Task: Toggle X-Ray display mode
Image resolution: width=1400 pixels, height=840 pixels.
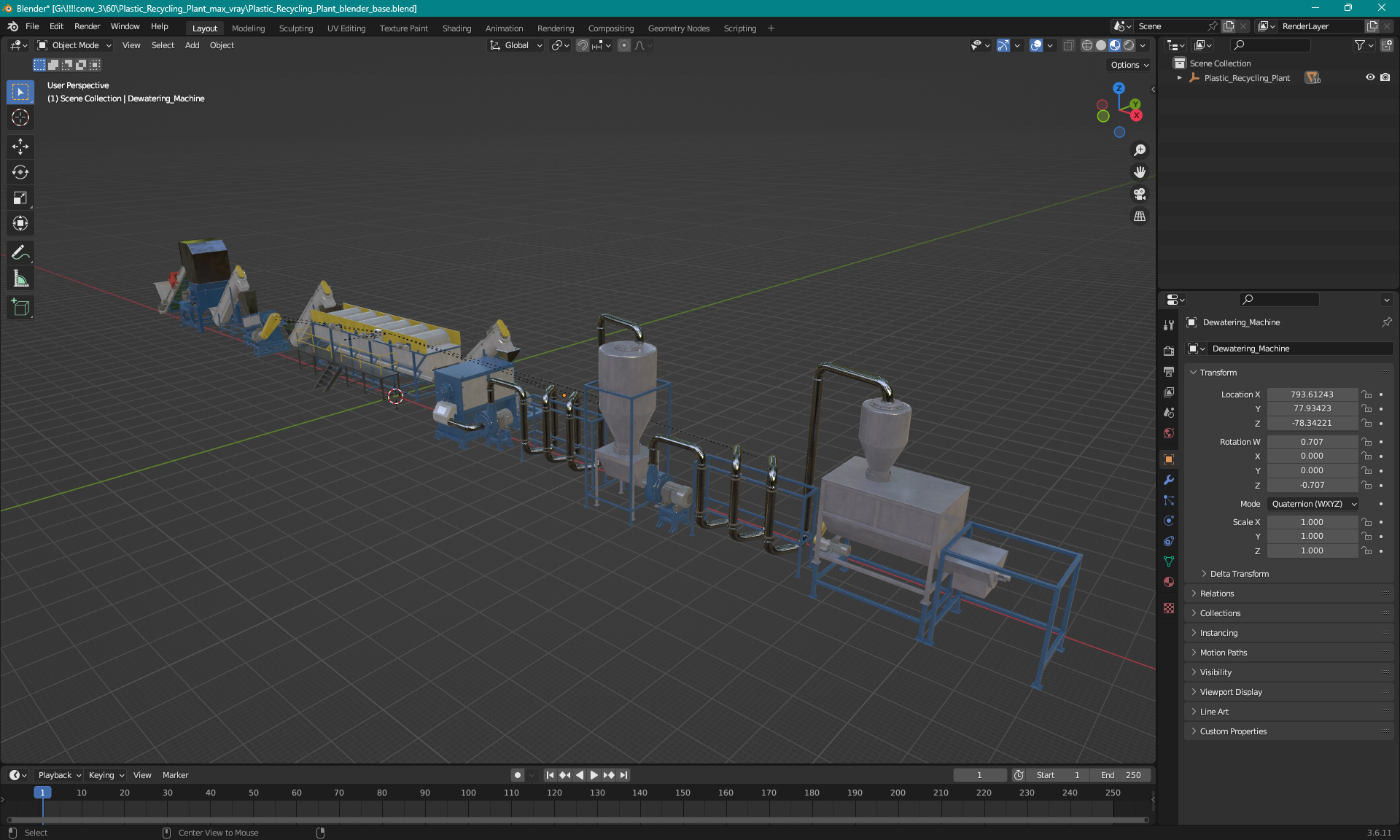Action: pyautogui.click(x=1068, y=45)
